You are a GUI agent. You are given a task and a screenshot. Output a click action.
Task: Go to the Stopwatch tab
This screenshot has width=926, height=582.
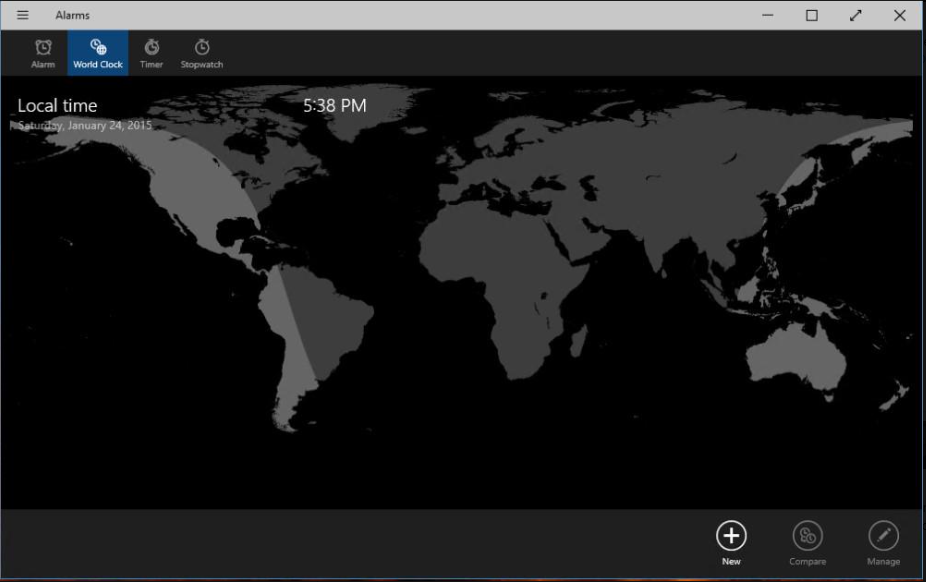click(x=202, y=53)
